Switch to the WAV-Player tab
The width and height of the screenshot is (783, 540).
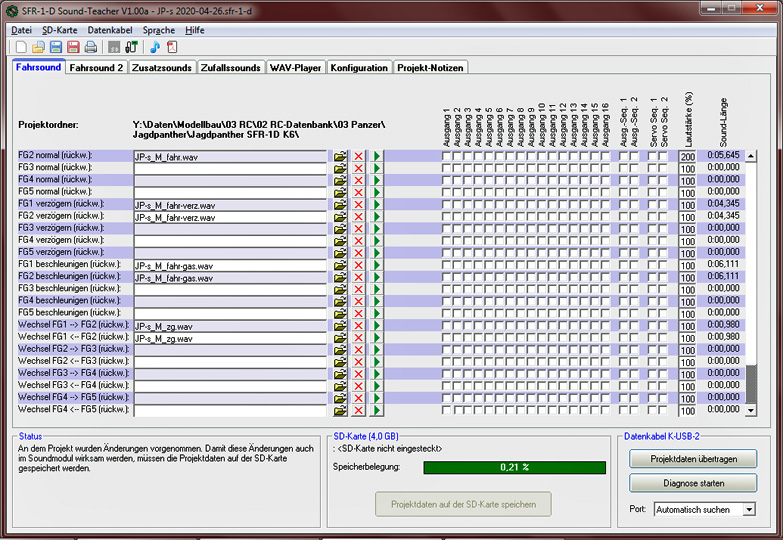point(296,67)
